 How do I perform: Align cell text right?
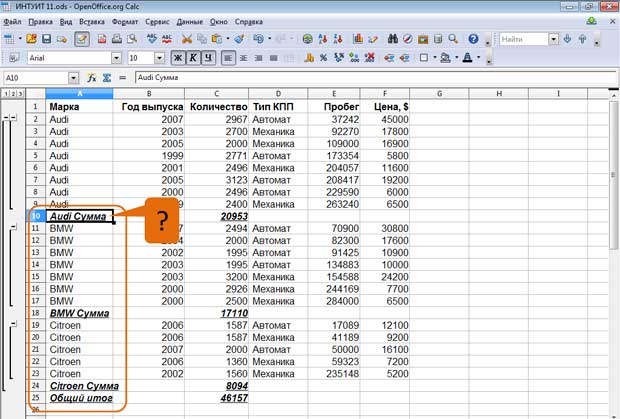pyautogui.click(x=259, y=58)
